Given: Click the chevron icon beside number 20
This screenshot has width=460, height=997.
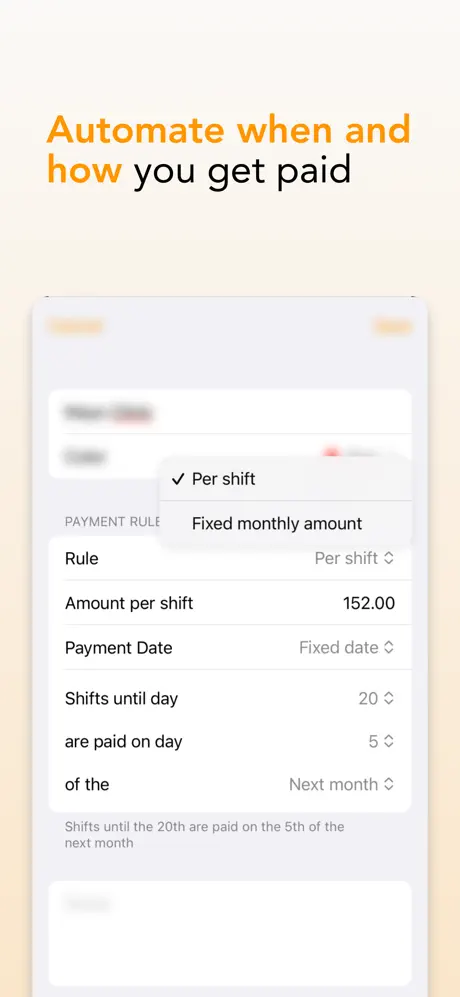Looking at the screenshot, I should tap(389, 698).
